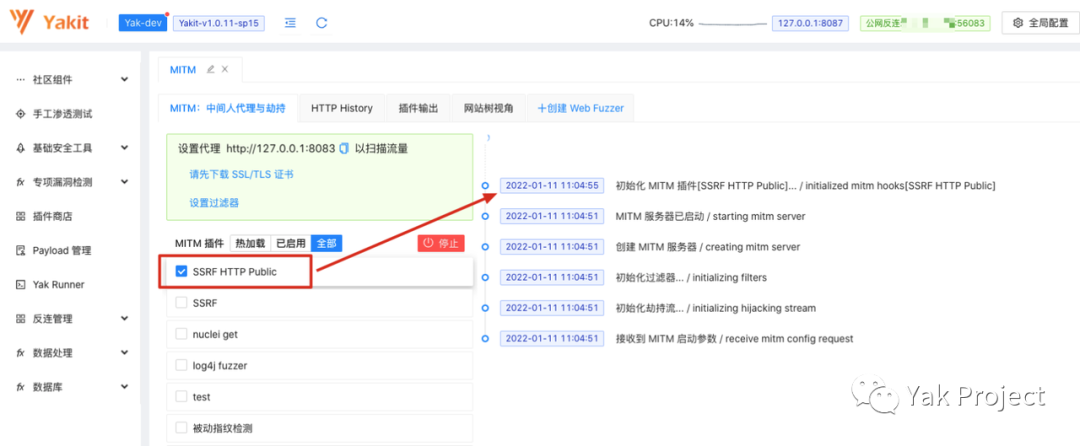This screenshot has width=1080, height=446.
Task: Click the Yak-dev mode button
Action: 143,23
